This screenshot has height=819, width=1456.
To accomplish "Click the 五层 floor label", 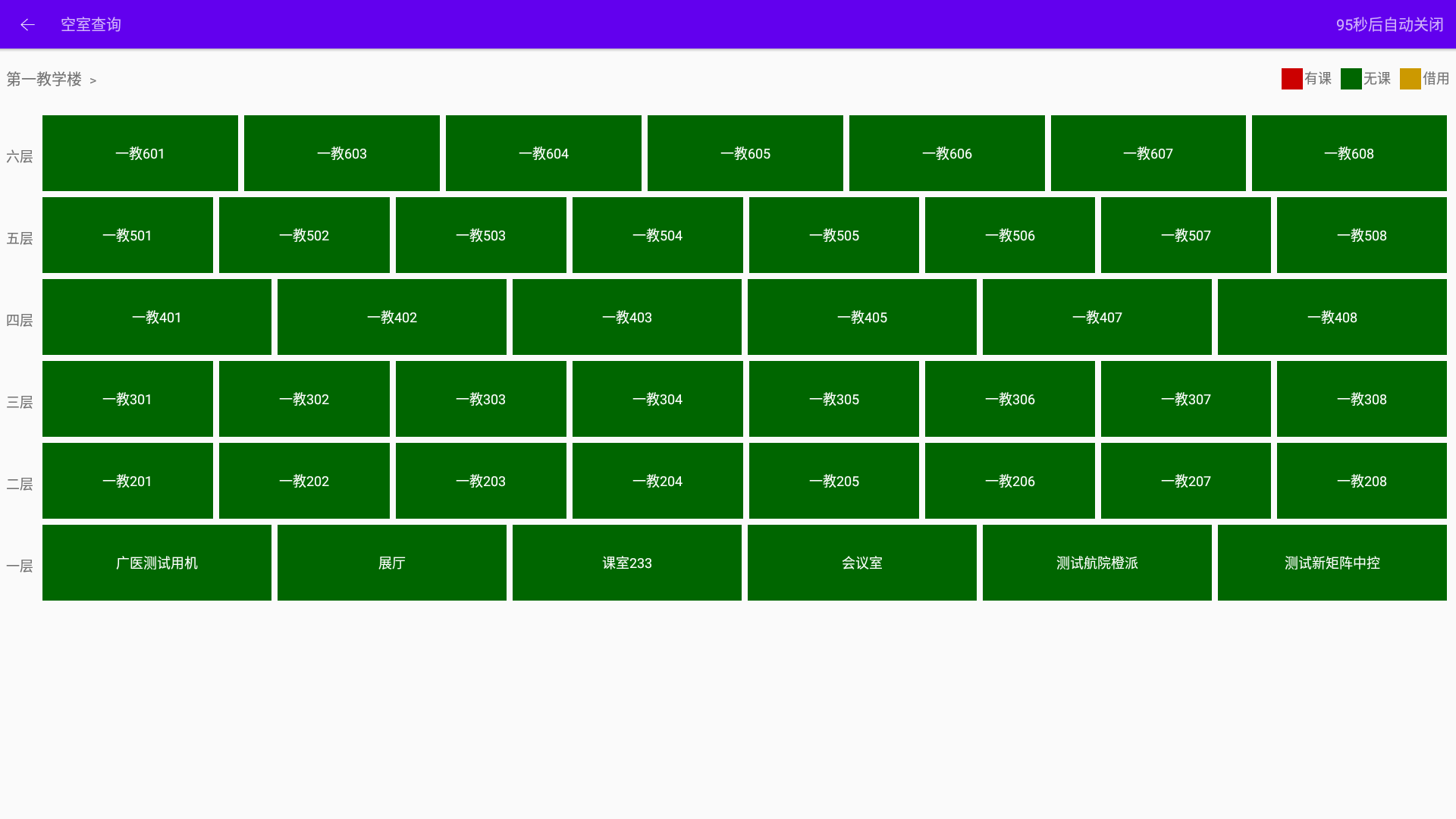I will click(x=20, y=239).
